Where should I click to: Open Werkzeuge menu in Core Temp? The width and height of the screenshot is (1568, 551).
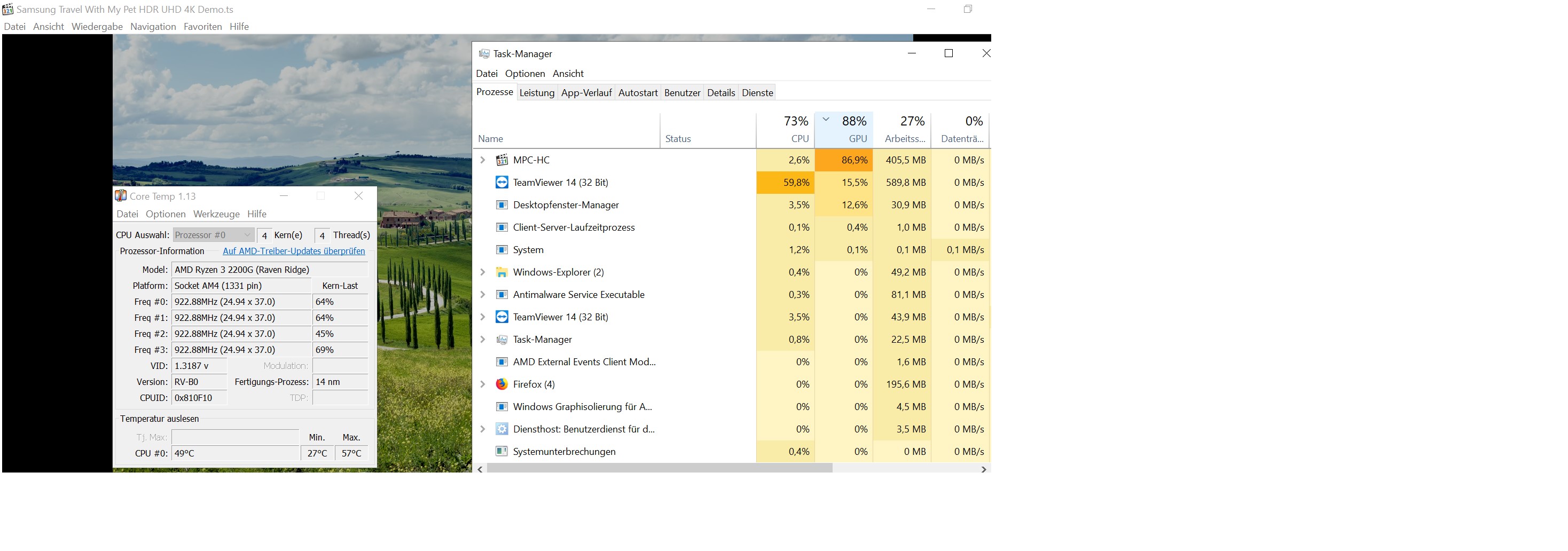(216, 214)
